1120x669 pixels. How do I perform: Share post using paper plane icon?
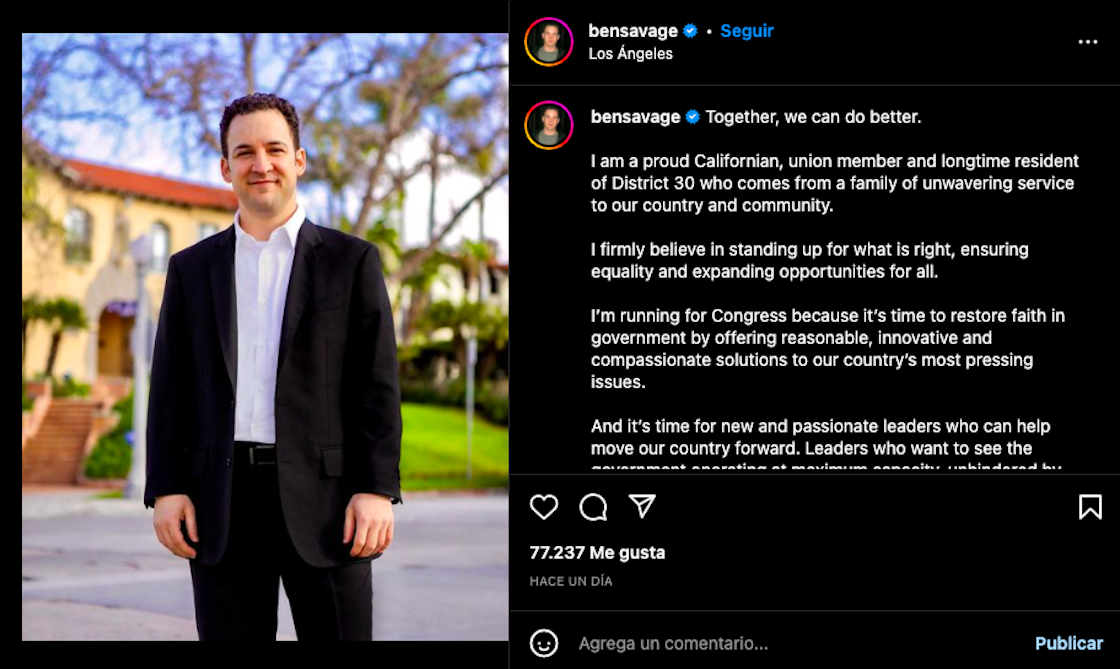pyautogui.click(x=642, y=506)
